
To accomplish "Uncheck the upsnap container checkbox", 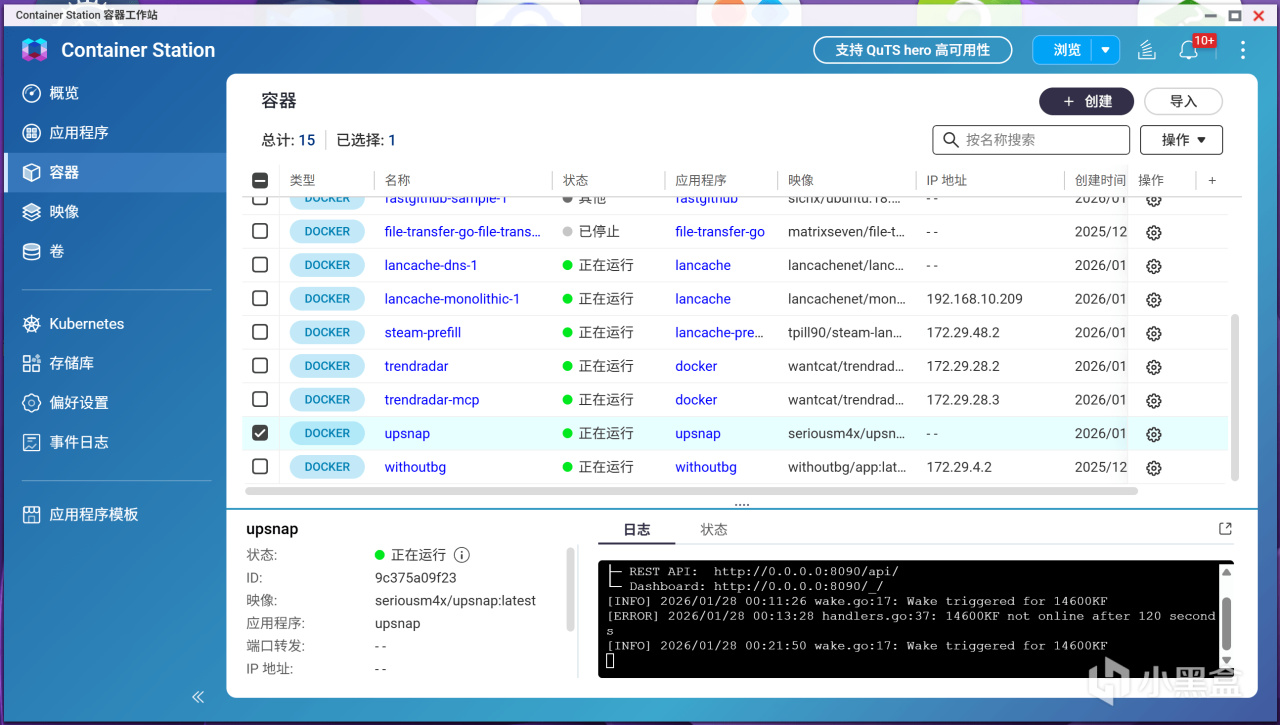I will pos(260,433).
